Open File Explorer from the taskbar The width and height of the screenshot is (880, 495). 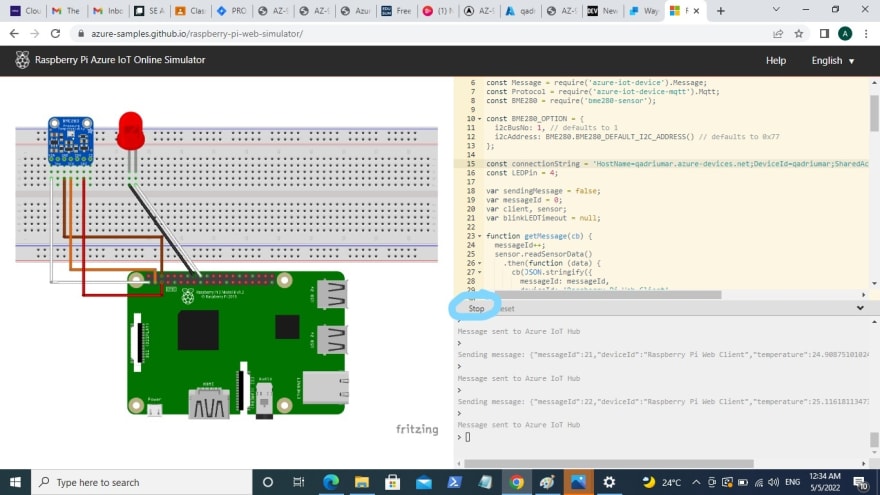click(361, 482)
